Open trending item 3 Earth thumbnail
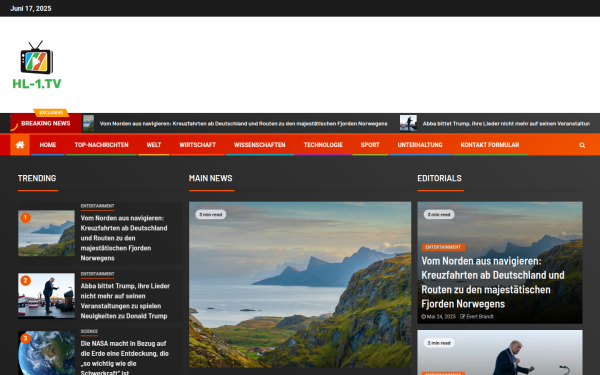The image size is (600, 375). (x=46, y=353)
